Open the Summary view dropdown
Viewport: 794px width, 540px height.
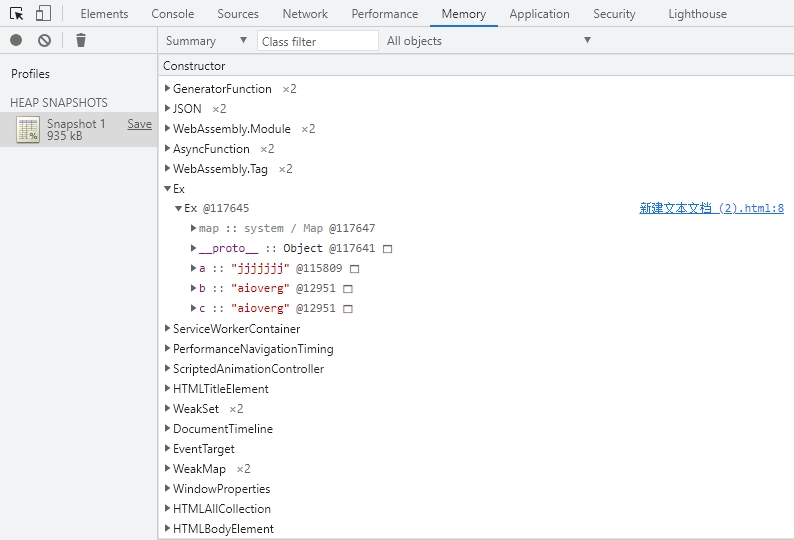click(x=207, y=41)
